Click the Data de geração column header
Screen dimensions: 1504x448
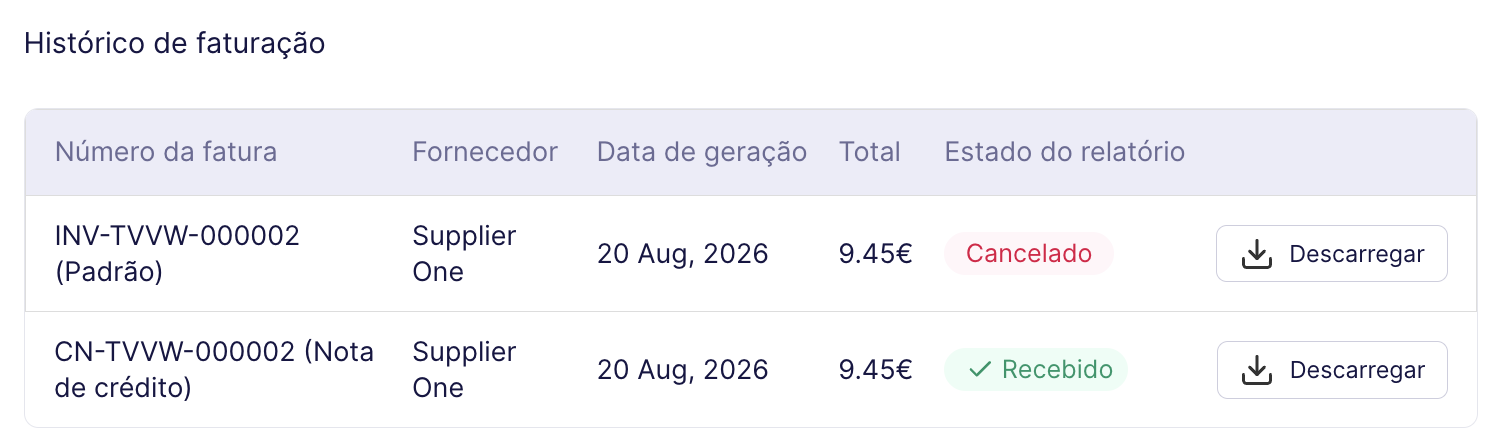702,152
